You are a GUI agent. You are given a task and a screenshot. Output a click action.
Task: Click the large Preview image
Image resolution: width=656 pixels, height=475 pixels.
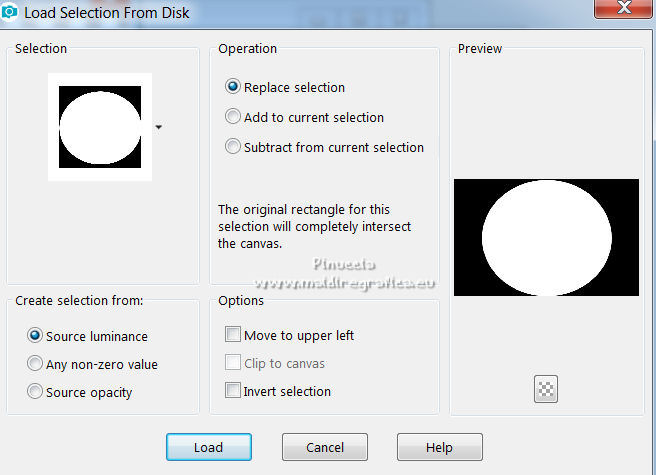click(546, 237)
